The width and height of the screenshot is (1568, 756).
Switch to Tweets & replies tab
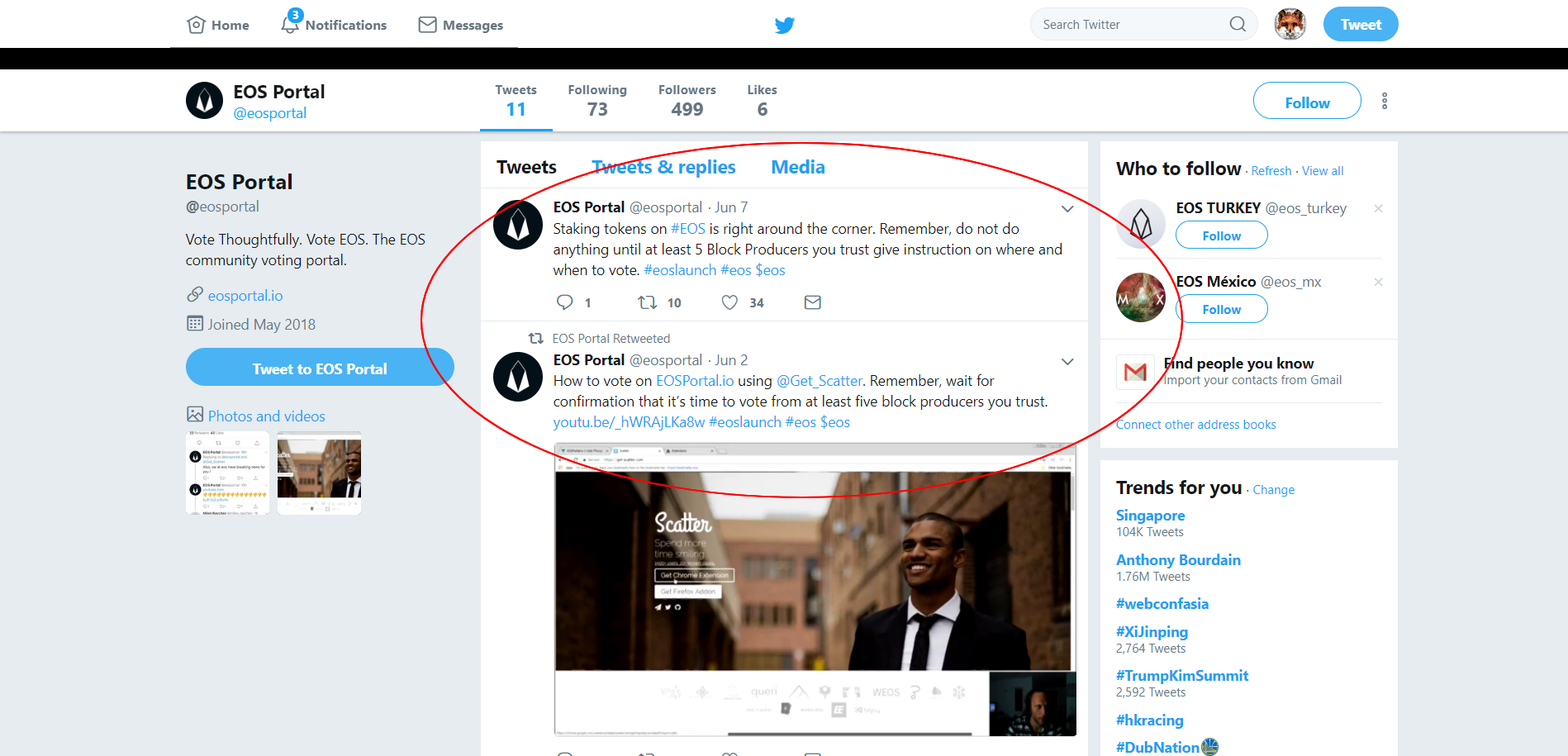[x=663, y=167]
